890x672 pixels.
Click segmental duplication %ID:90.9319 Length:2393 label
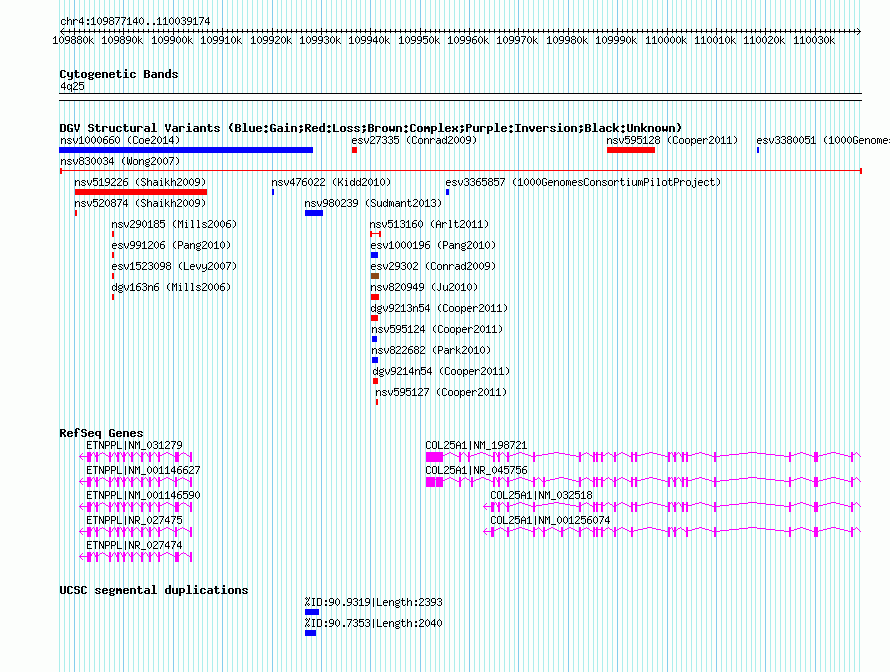pos(373,602)
